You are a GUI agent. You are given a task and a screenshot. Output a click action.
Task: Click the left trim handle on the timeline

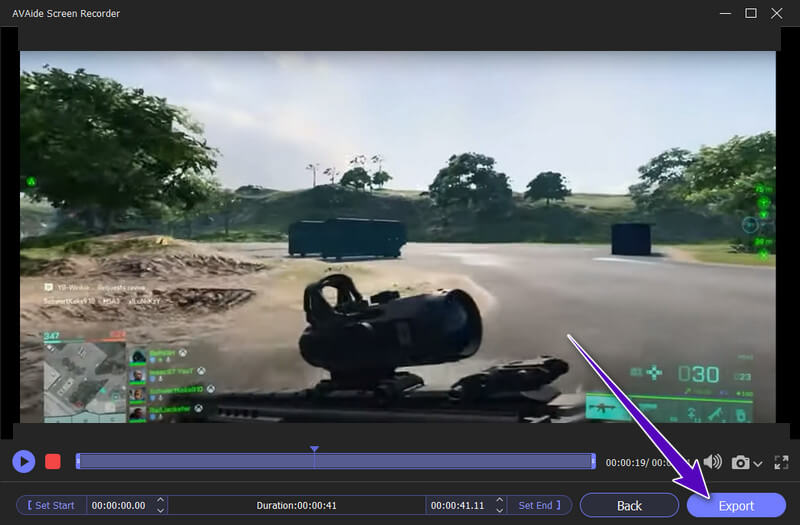[78, 461]
